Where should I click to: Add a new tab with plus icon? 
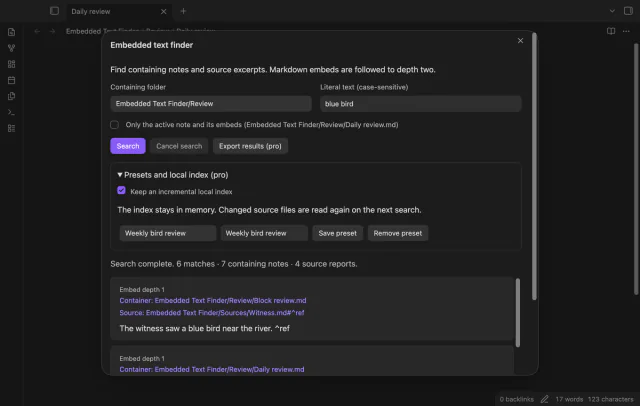pyautogui.click(x=183, y=11)
